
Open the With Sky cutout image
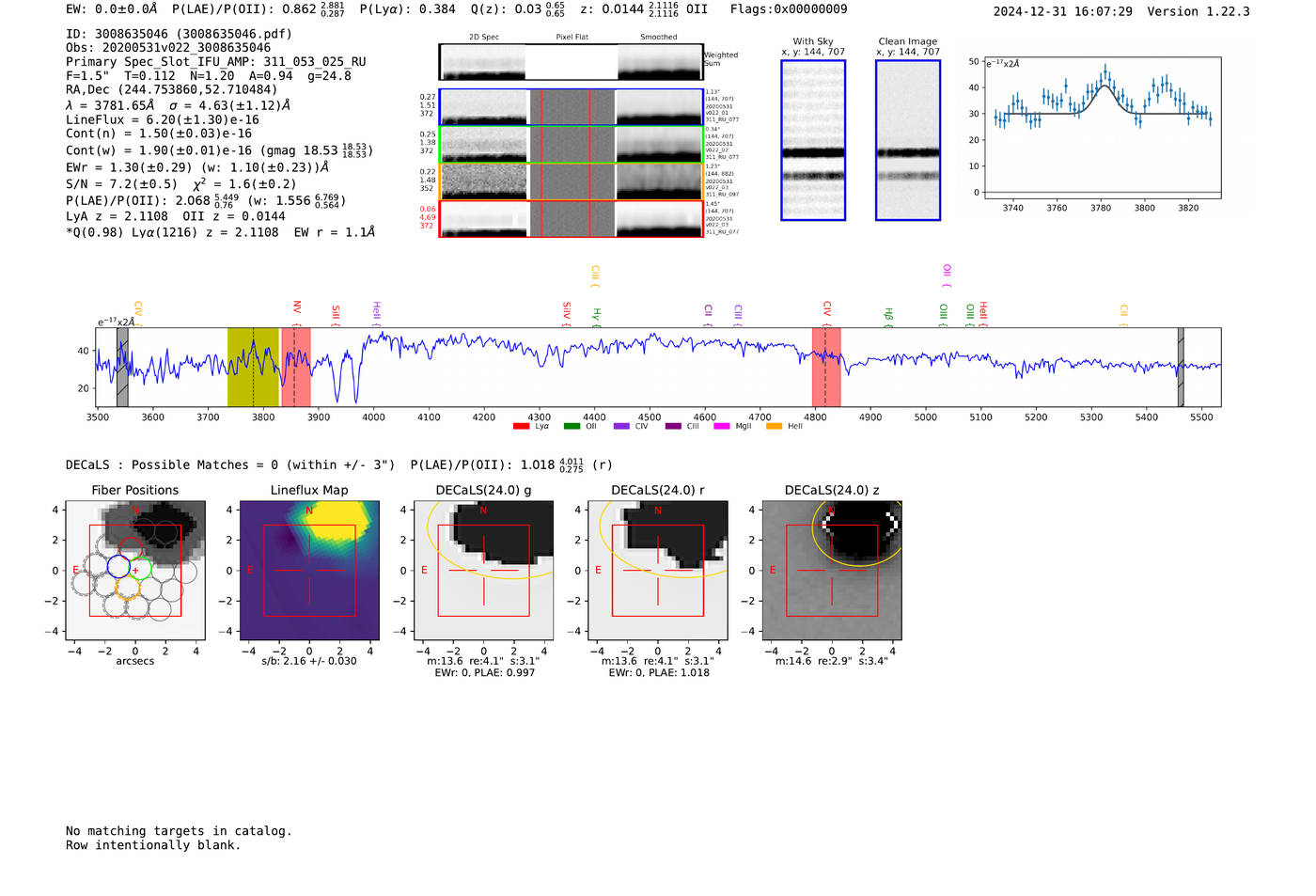813,140
